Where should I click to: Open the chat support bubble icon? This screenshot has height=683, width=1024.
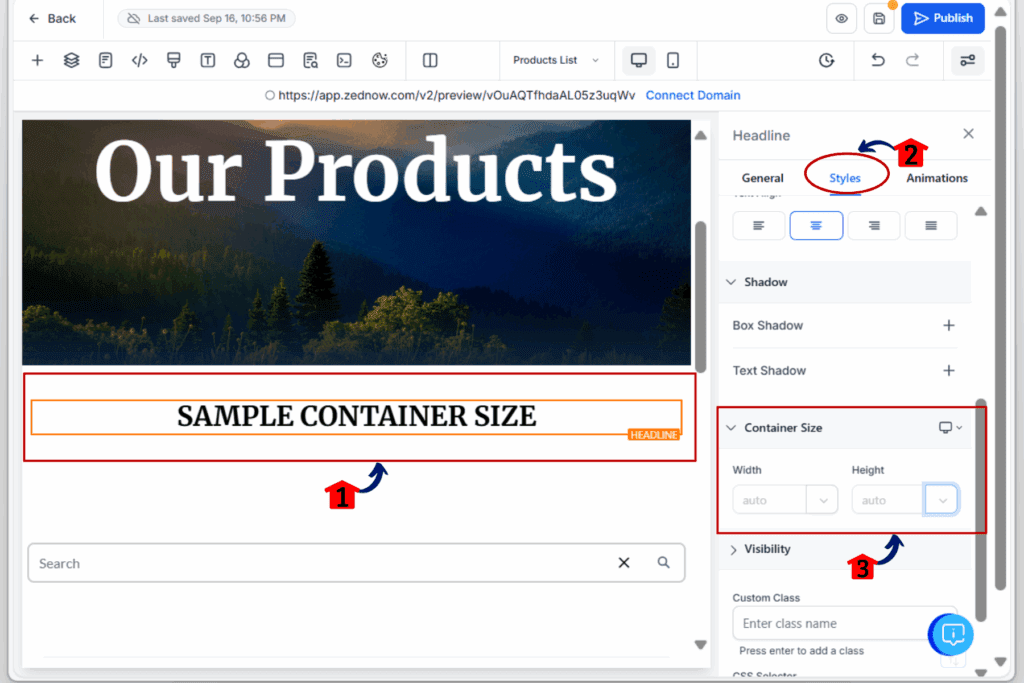pyautogui.click(x=952, y=634)
